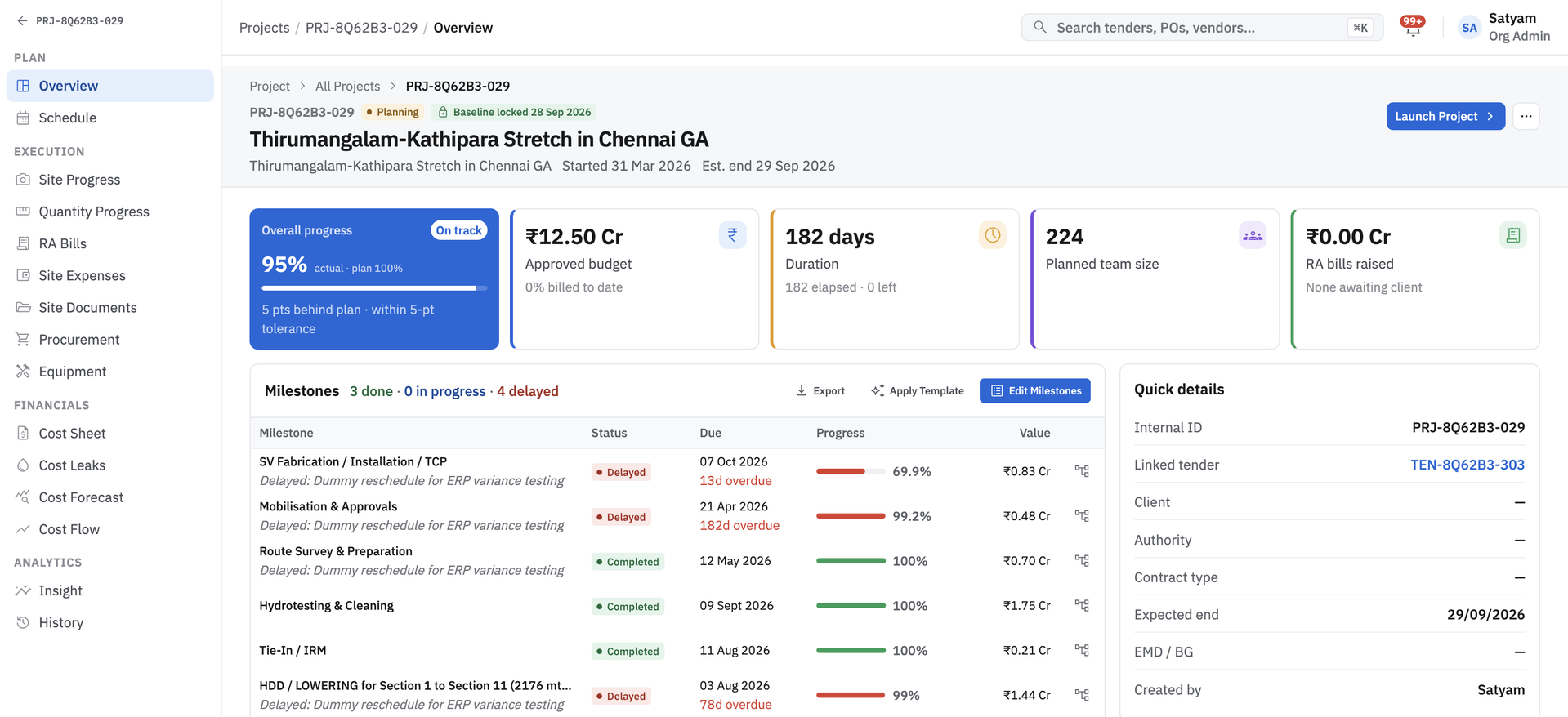Click the Cost Flow chart icon
The image size is (1568, 717).
click(23, 528)
